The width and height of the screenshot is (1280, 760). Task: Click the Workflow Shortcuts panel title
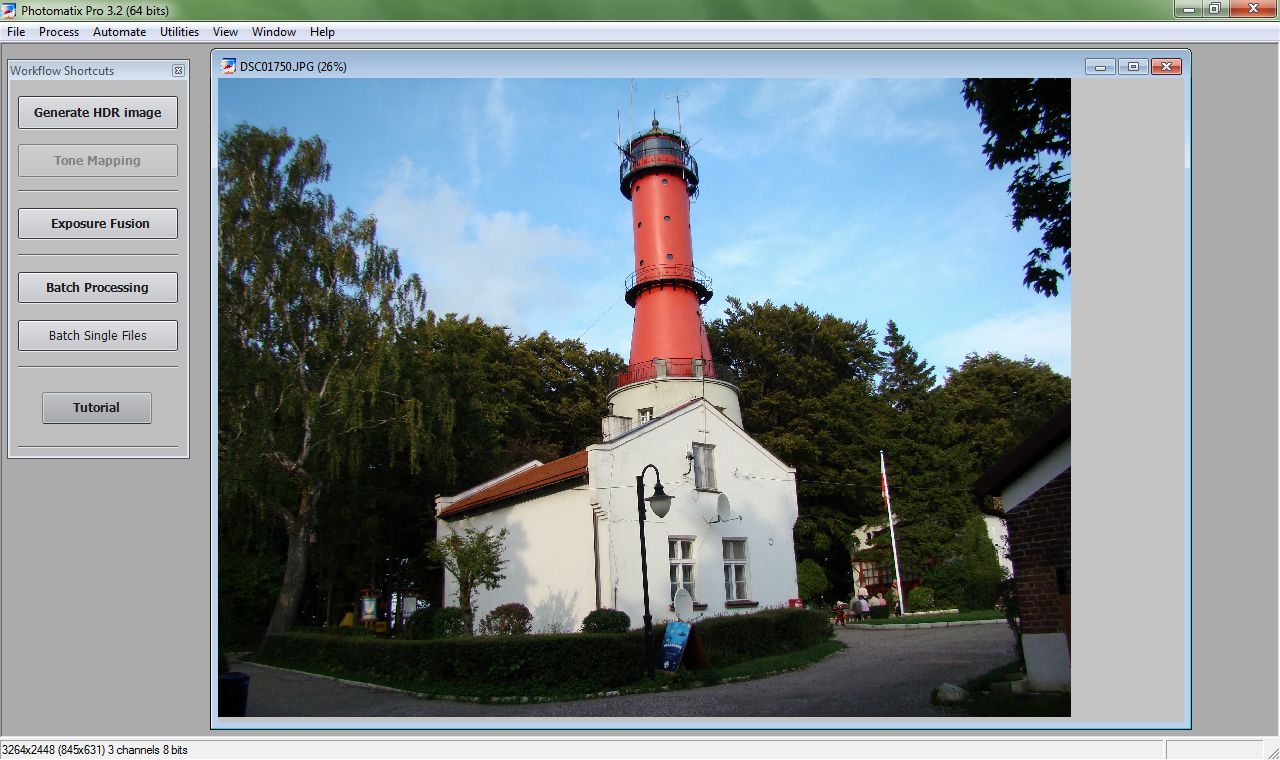click(x=62, y=71)
